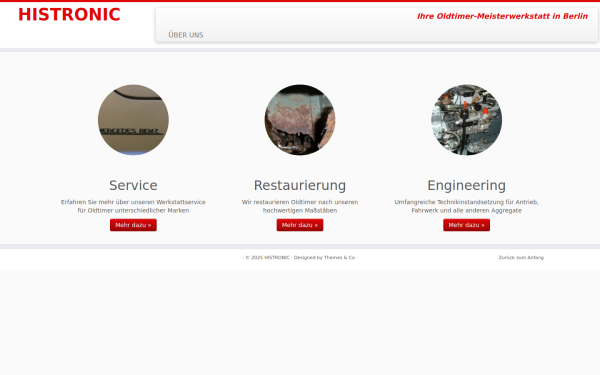The image size is (600, 375).
Task: Click text Umfangreiche Technikinstandsetzung für Antrieb
Action: coord(466,202)
